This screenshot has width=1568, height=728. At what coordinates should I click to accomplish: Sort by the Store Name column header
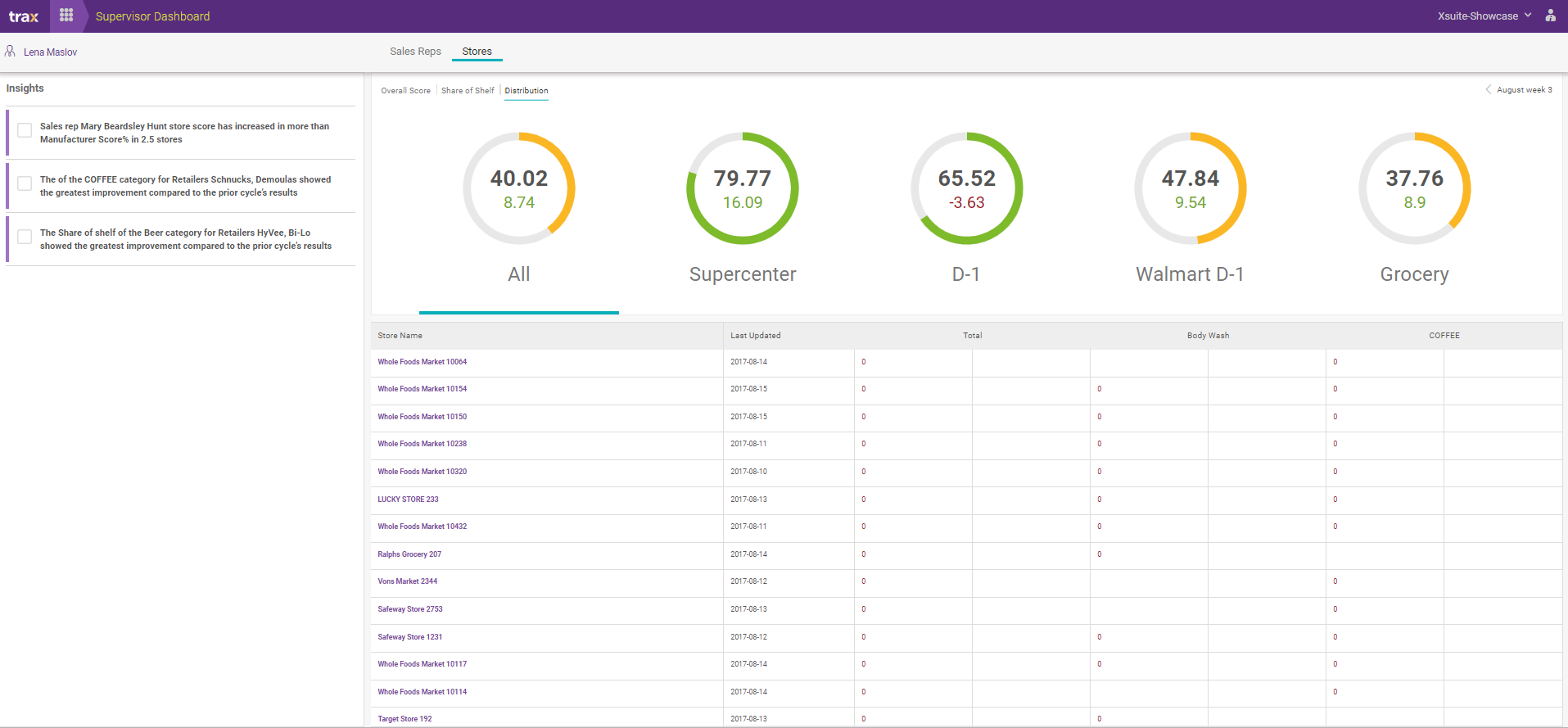tap(400, 336)
